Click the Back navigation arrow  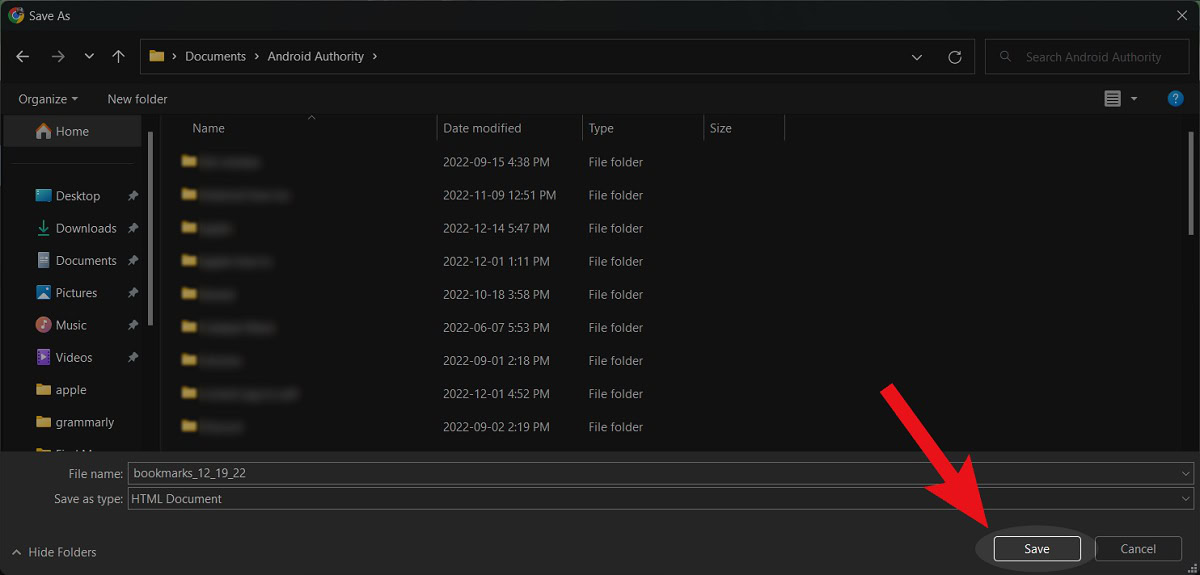coord(23,57)
